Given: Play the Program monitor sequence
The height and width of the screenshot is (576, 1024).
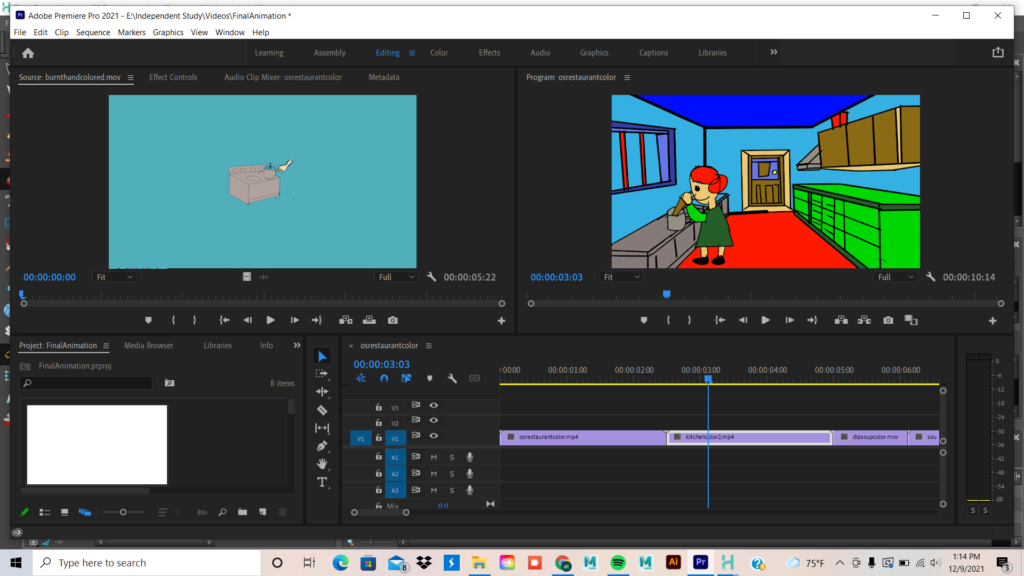Looking at the screenshot, I should tap(765, 320).
